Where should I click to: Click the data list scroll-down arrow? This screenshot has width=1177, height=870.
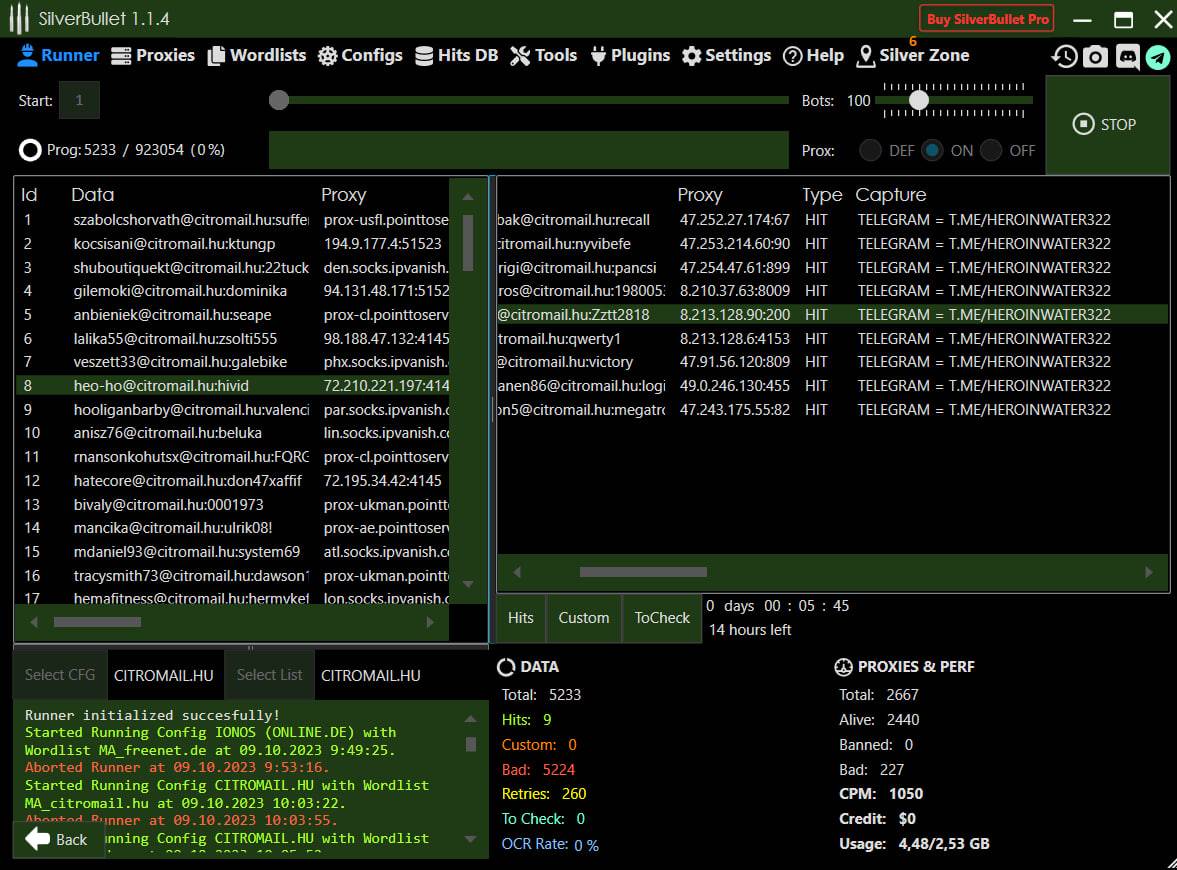(x=468, y=583)
